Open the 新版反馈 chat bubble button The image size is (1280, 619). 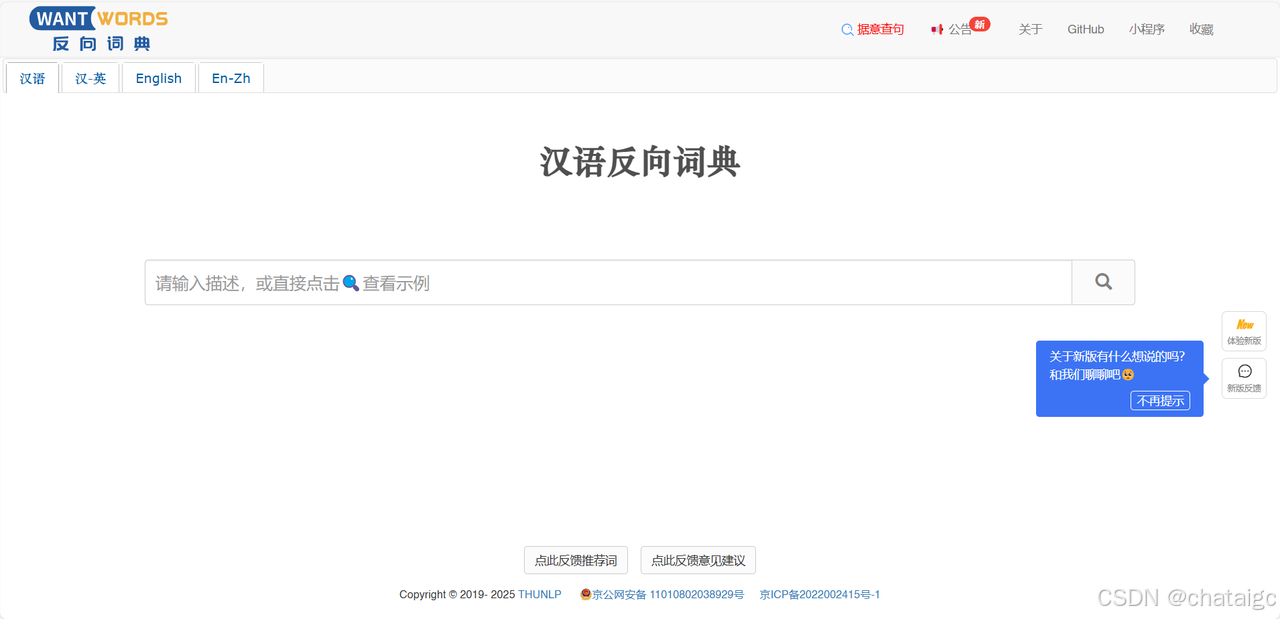pos(1244,378)
